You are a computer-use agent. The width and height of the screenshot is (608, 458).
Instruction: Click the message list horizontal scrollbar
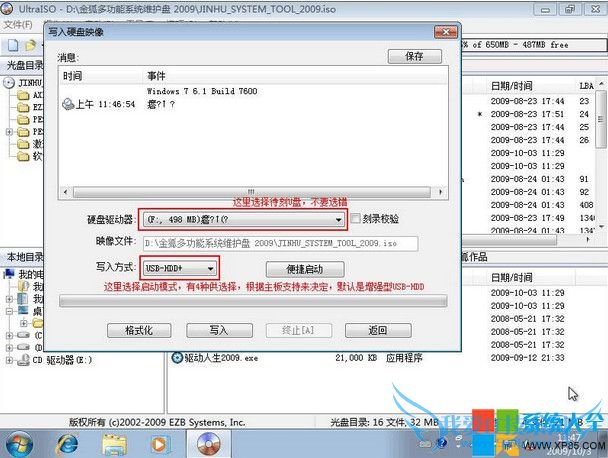252,192
